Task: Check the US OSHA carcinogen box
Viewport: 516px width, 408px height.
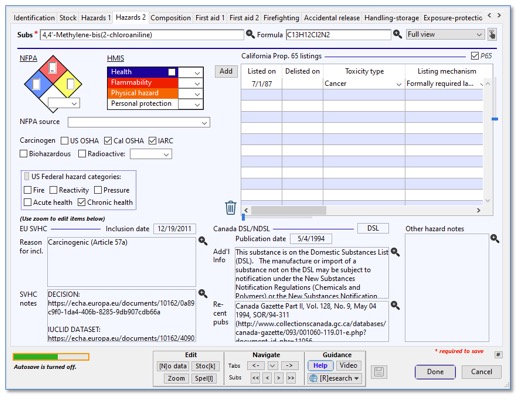Action: point(65,141)
